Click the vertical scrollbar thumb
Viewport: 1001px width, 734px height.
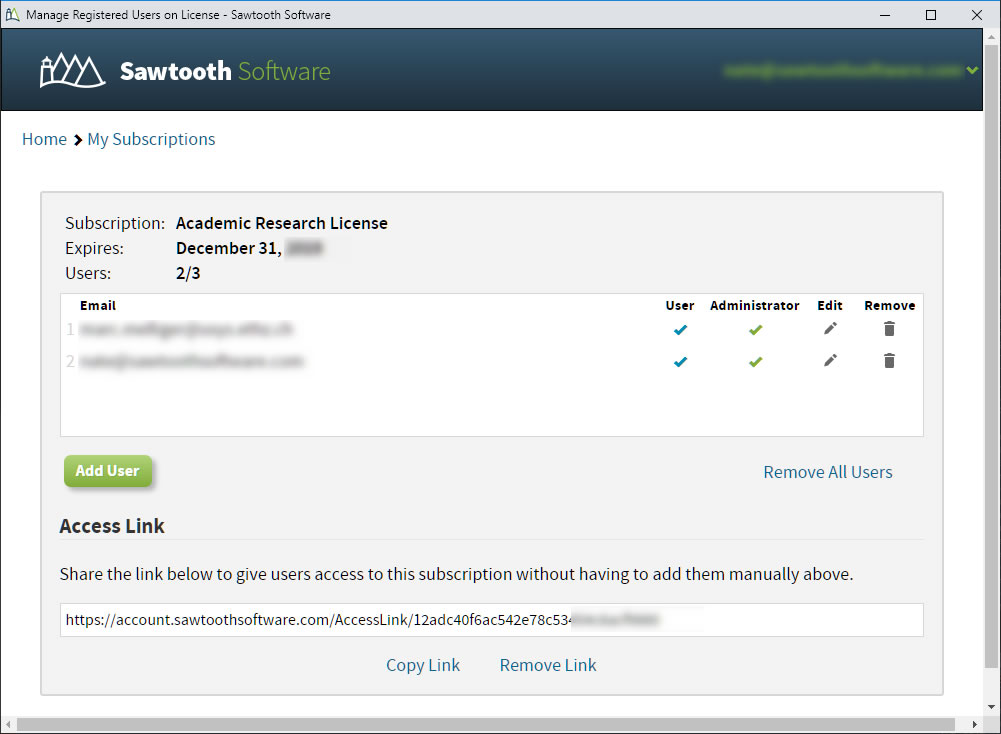point(991,356)
